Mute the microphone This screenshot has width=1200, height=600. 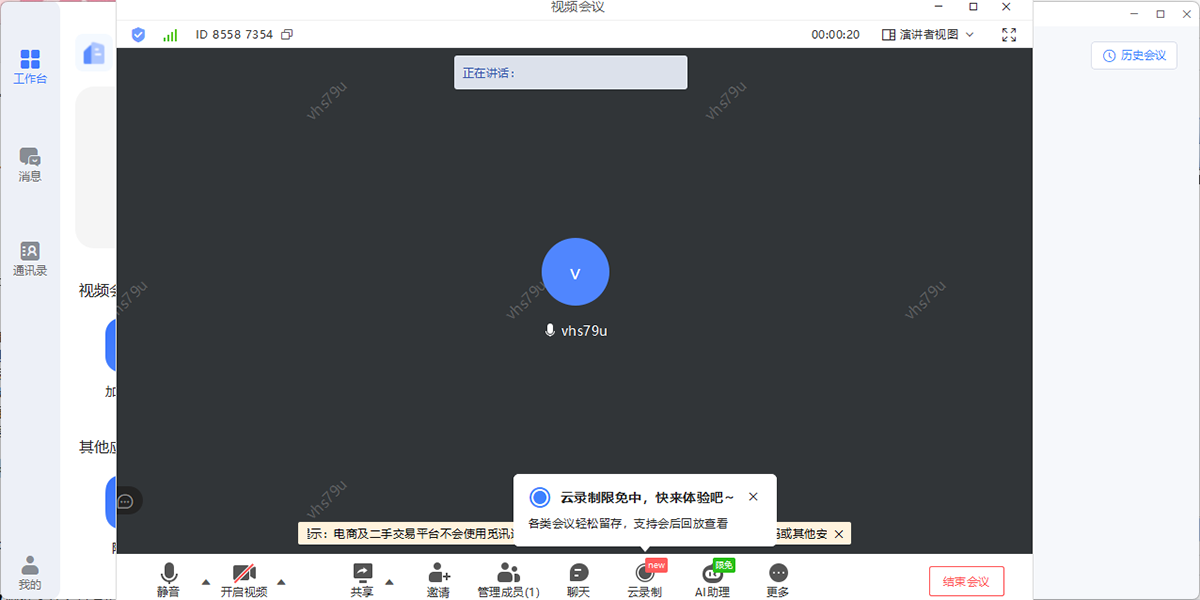pyautogui.click(x=168, y=578)
